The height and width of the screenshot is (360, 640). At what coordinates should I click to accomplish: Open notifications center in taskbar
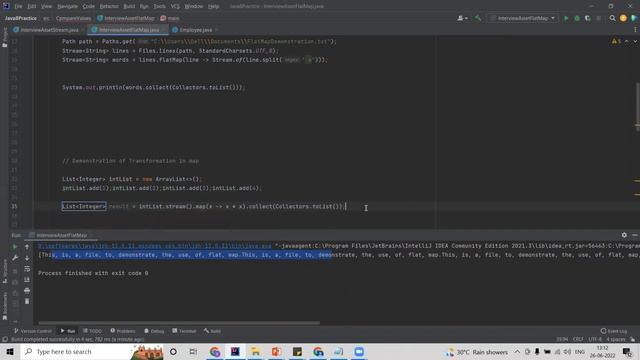pyautogui.click(x=627, y=351)
